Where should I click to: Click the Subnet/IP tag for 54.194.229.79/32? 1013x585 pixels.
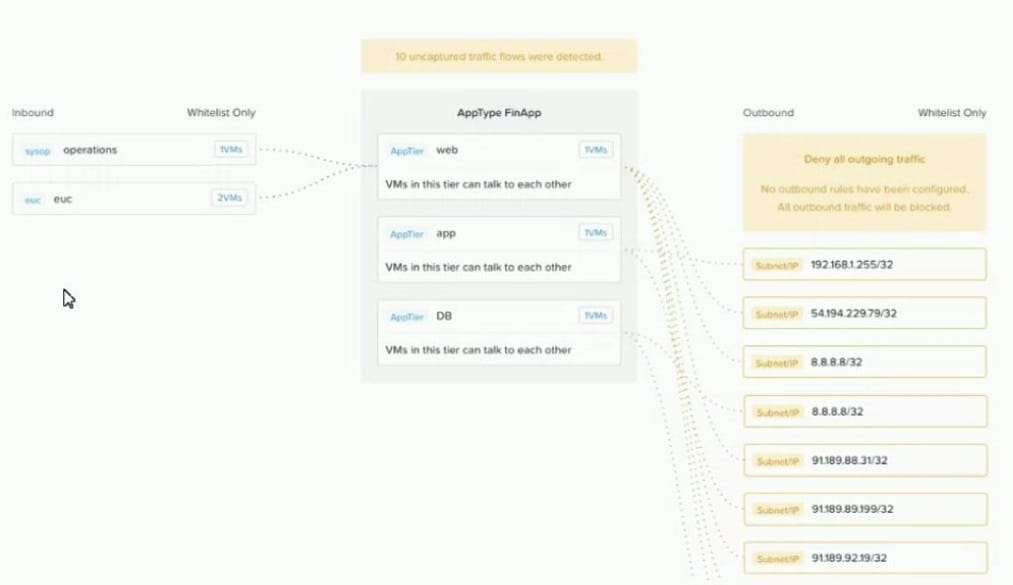pyautogui.click(x=778, y=314)
